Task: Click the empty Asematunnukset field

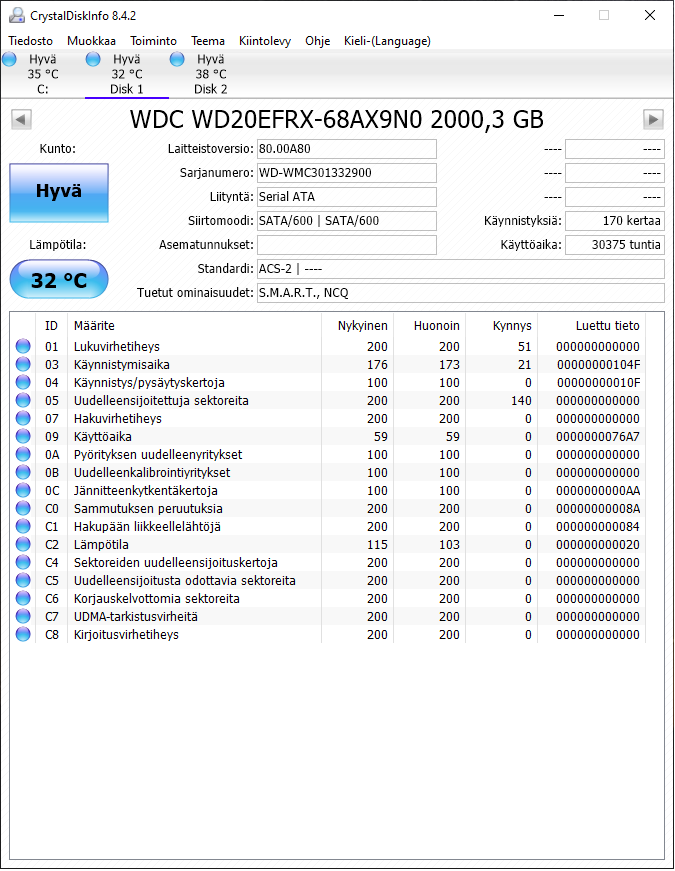Action: coord(347,244)
